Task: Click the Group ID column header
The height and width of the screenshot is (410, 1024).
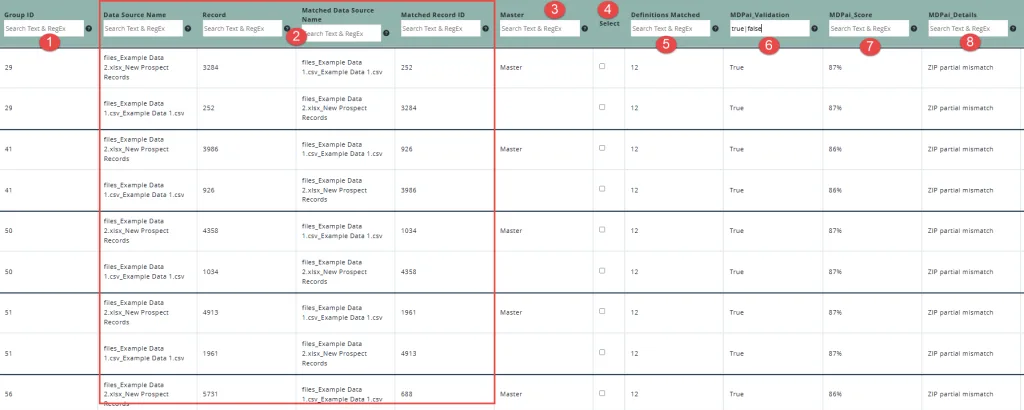Action: click(19, 14)
